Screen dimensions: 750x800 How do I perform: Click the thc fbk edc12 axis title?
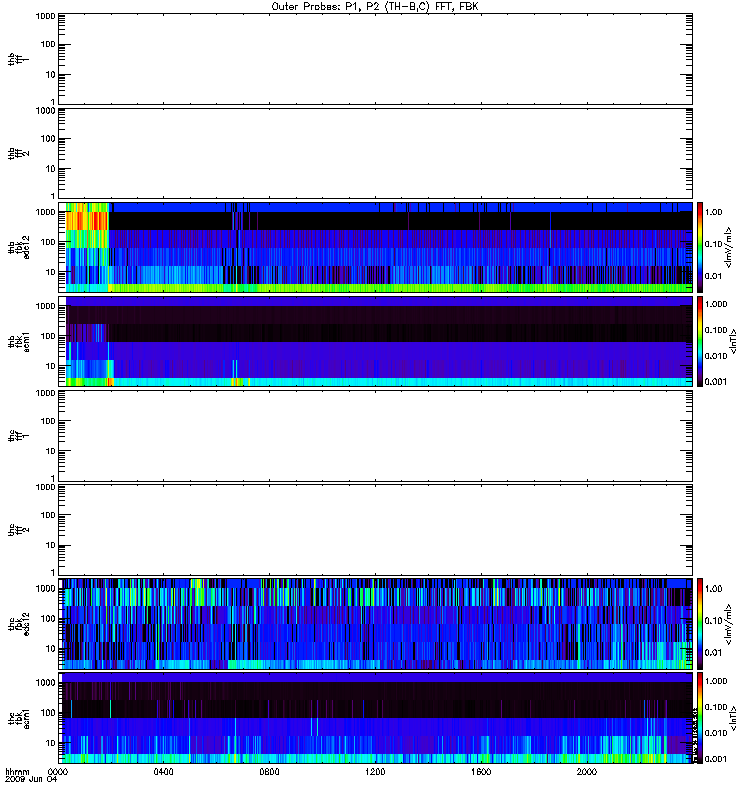[19, 623]
